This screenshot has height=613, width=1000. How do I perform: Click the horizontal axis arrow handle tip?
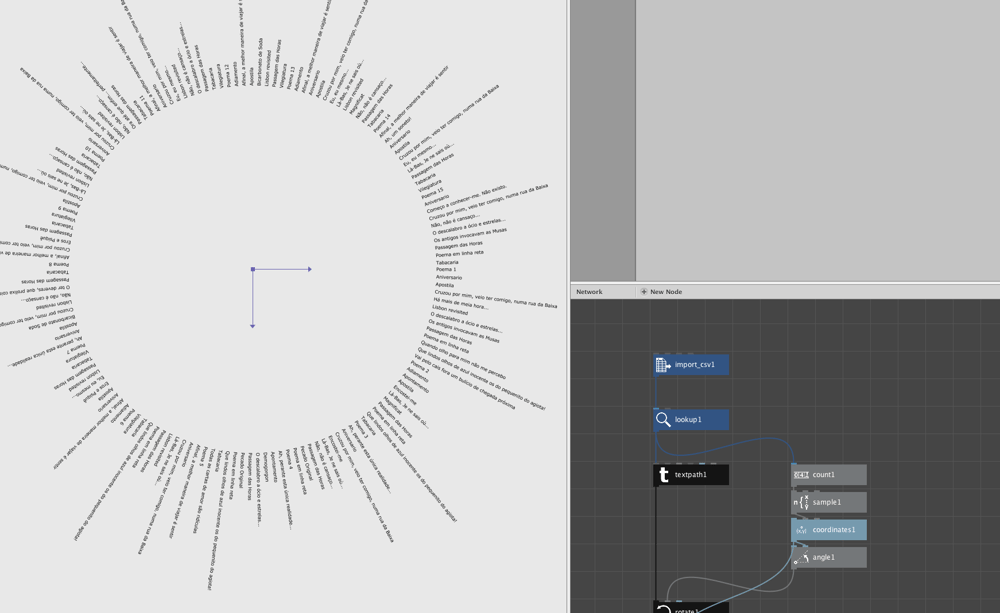pos(310,269)
